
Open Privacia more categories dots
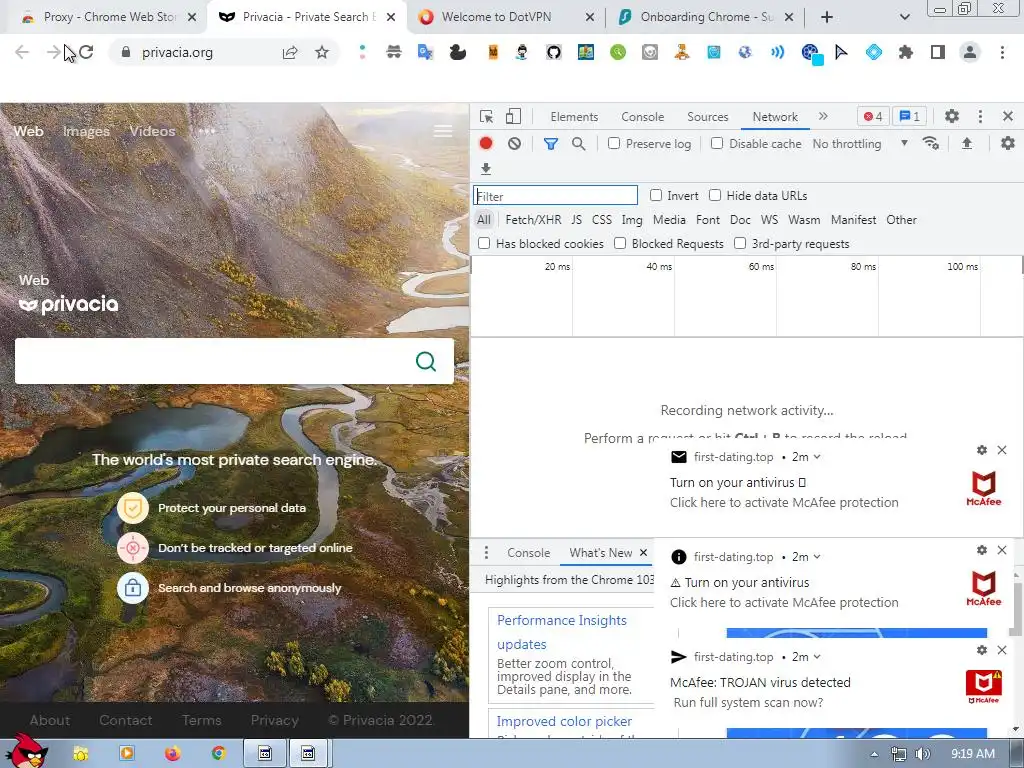coord(207,131)
